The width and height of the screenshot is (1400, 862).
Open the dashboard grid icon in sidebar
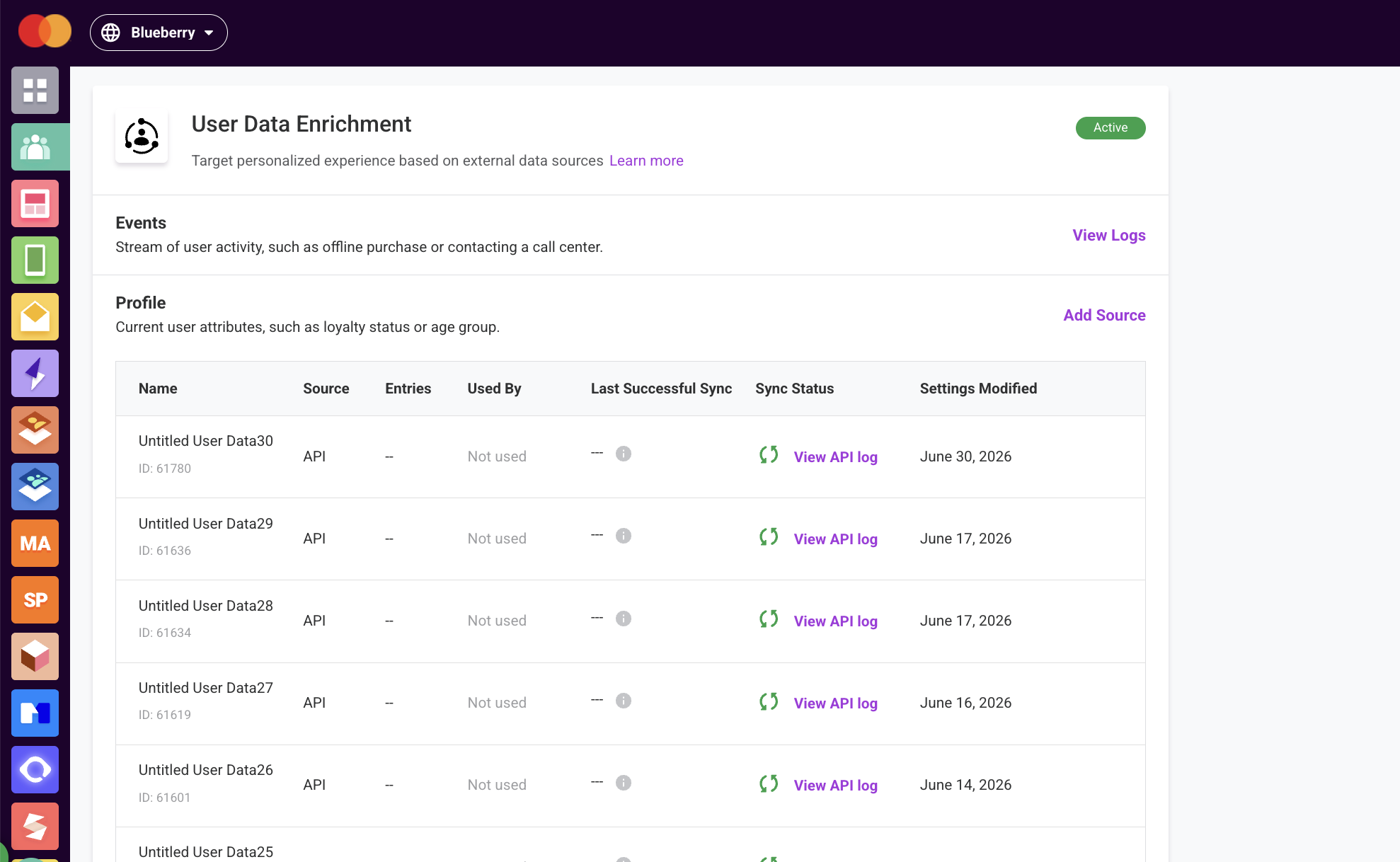pos(35,91)
